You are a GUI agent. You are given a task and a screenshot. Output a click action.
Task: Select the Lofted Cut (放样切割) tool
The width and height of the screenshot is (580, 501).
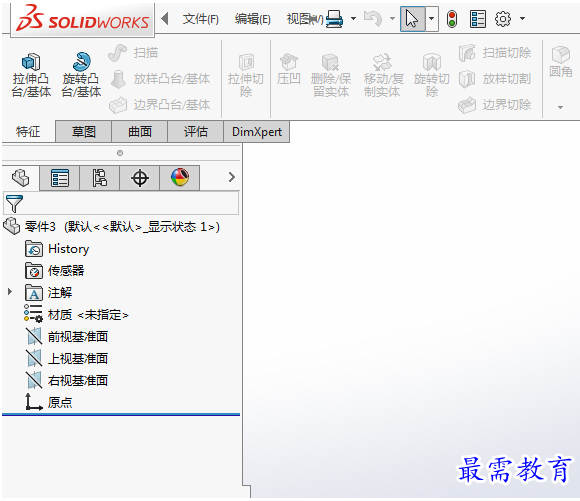495,79
